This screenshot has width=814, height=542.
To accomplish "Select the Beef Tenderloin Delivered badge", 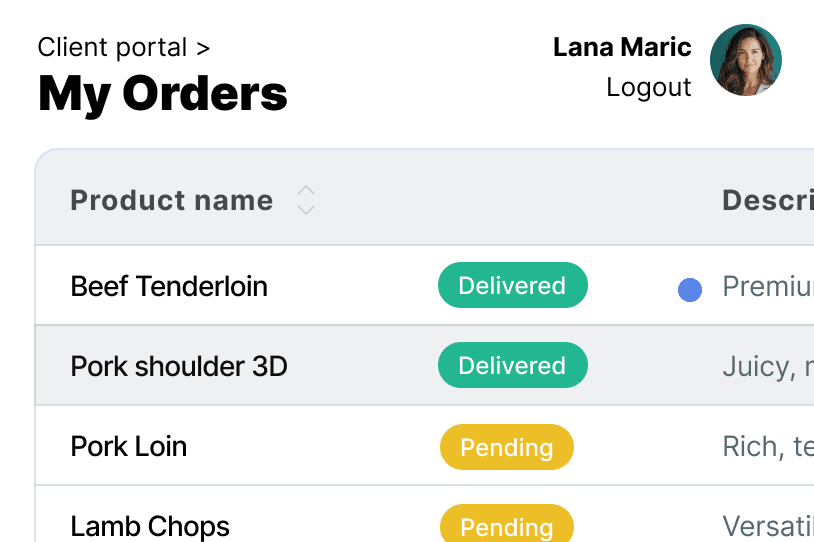I will point(513,285).
